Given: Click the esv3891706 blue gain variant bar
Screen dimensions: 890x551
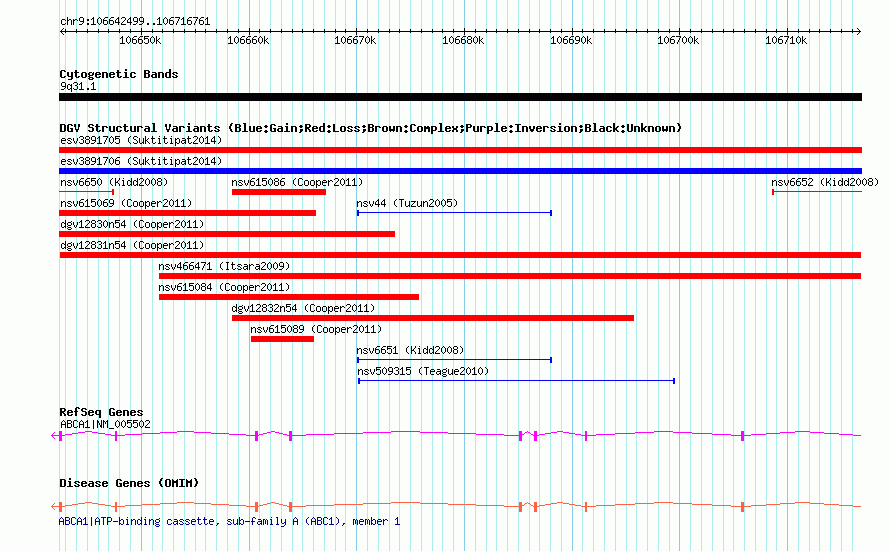Looking at the screenshot, I should [x=460, y=171].
